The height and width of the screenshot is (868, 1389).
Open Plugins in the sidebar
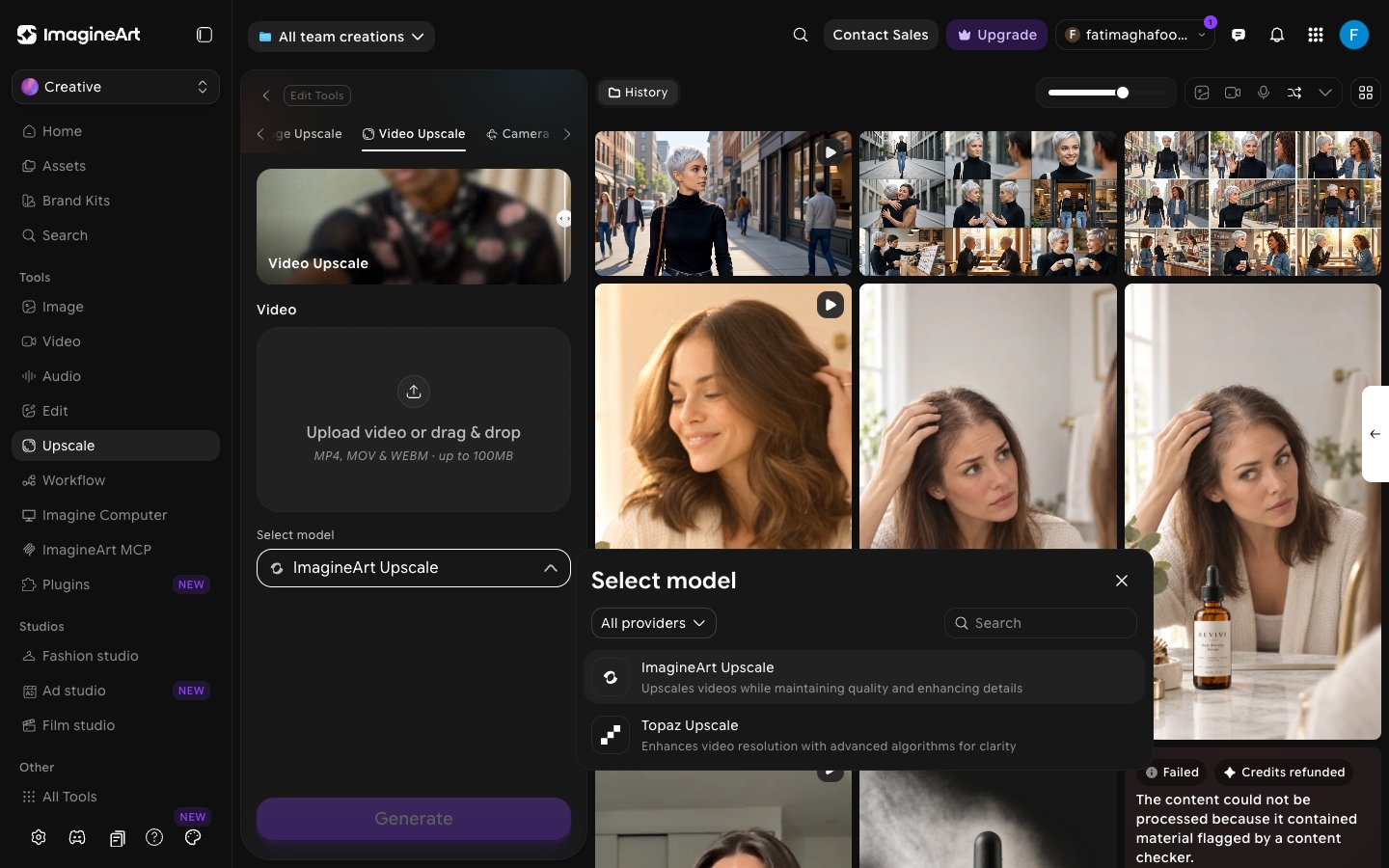click(116, 584)
